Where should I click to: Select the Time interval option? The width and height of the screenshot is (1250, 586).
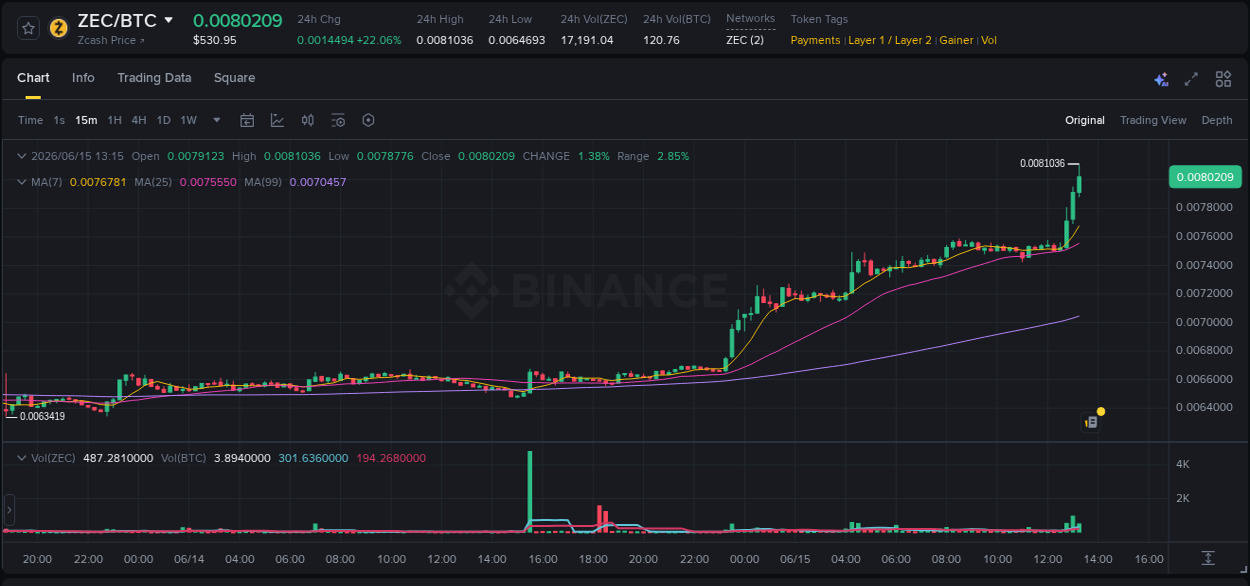pos(30,120)
